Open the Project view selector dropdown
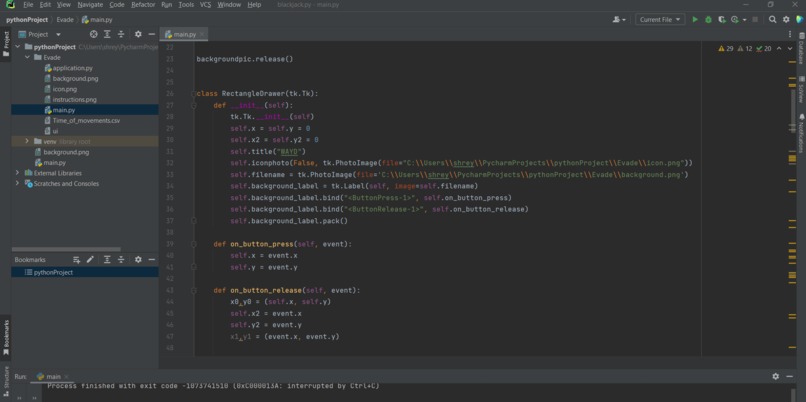 click(x=40, y=34)
